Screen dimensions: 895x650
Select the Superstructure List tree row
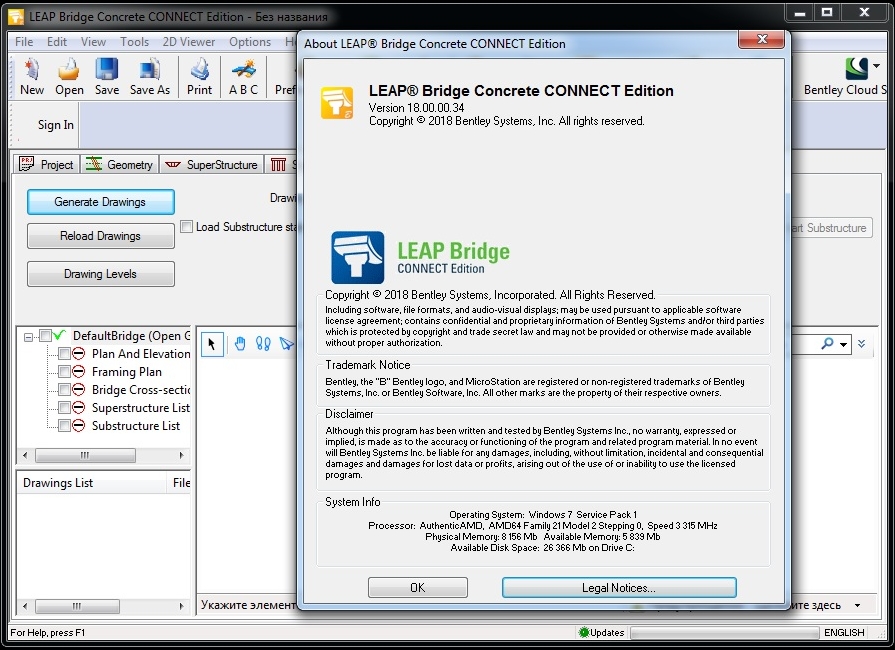pos(140,408)
